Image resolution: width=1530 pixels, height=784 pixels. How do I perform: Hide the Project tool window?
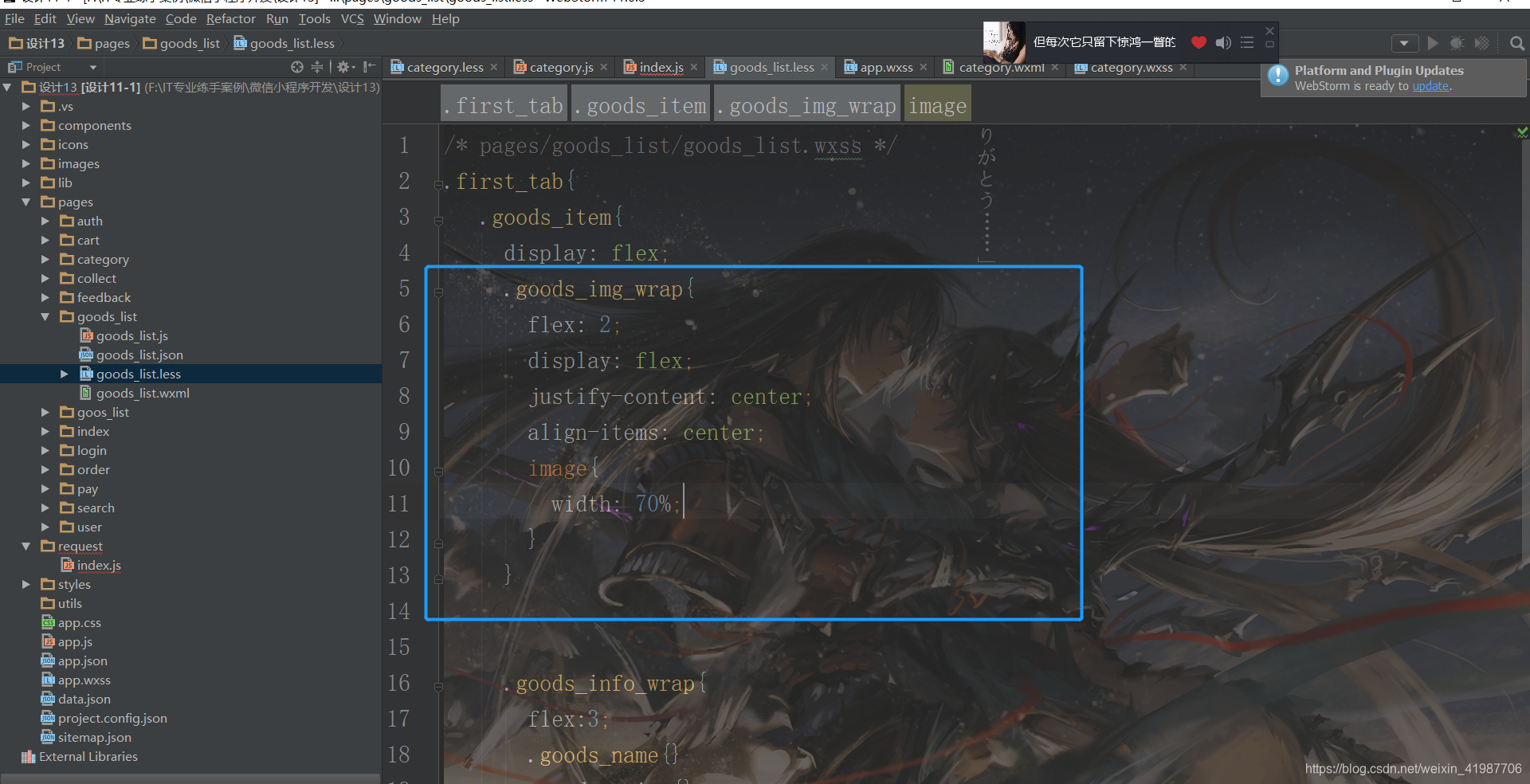tap(369, 67)
